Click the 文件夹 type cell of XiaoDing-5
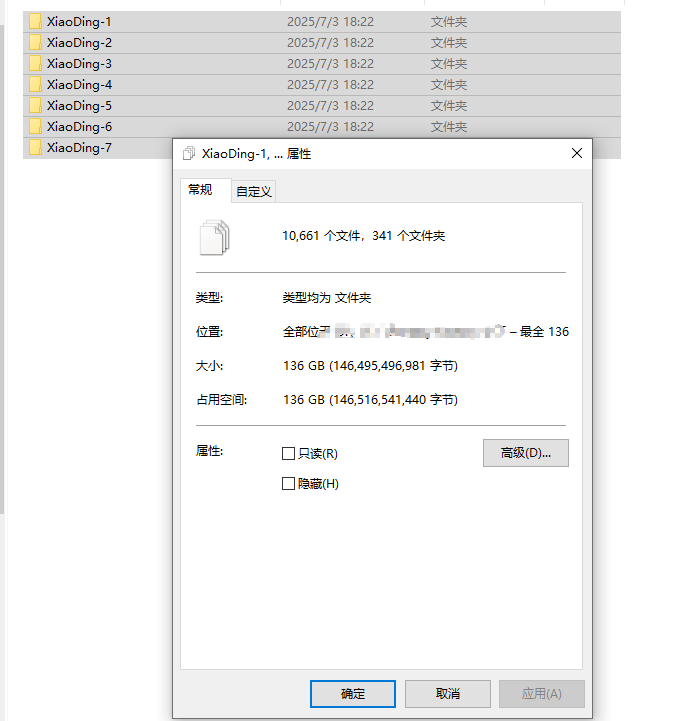This screenshot has width=673, height=721. pyautogui.click(x=449, y=106)
